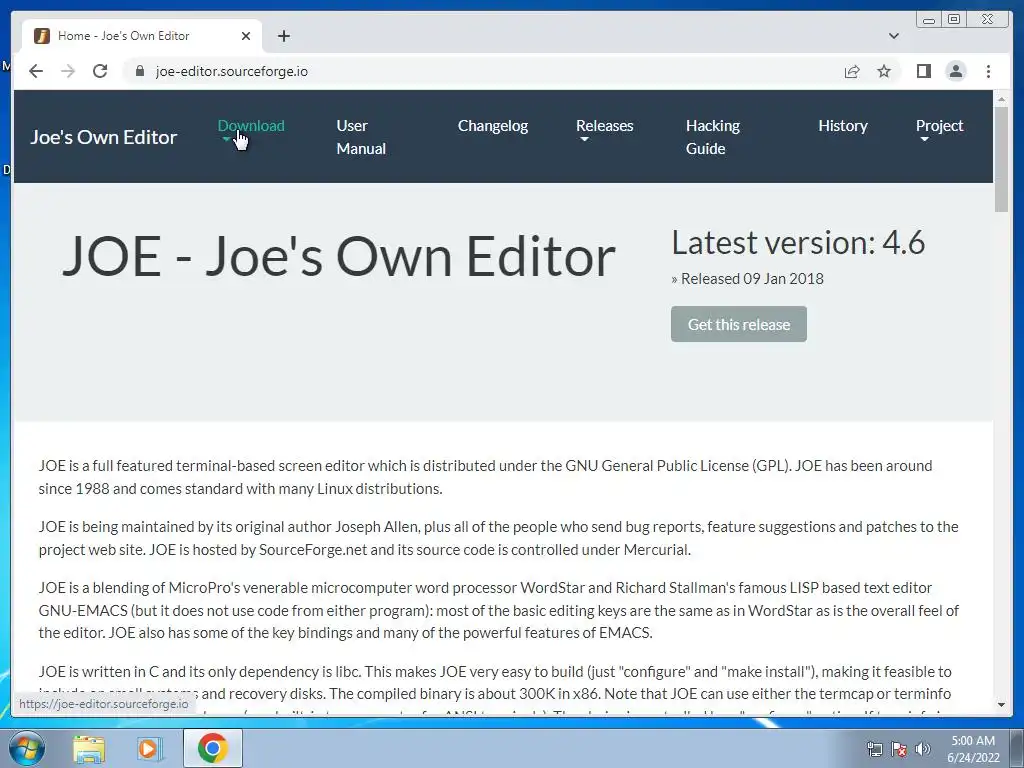Open the volume speaker tray icon
Screen dimensions: 1024x768
[x=923, y=749]
